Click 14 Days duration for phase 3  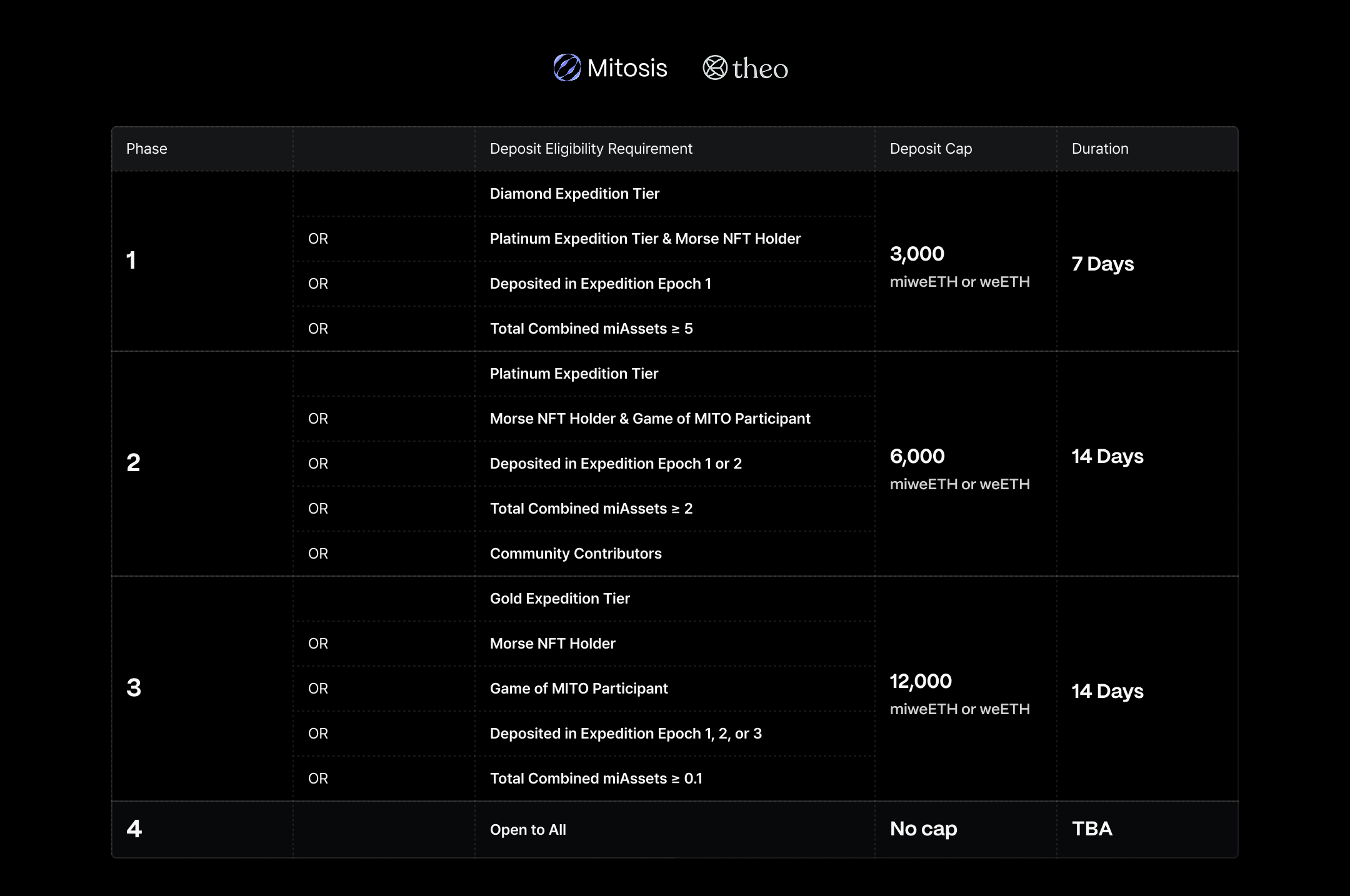(1107, 691)
